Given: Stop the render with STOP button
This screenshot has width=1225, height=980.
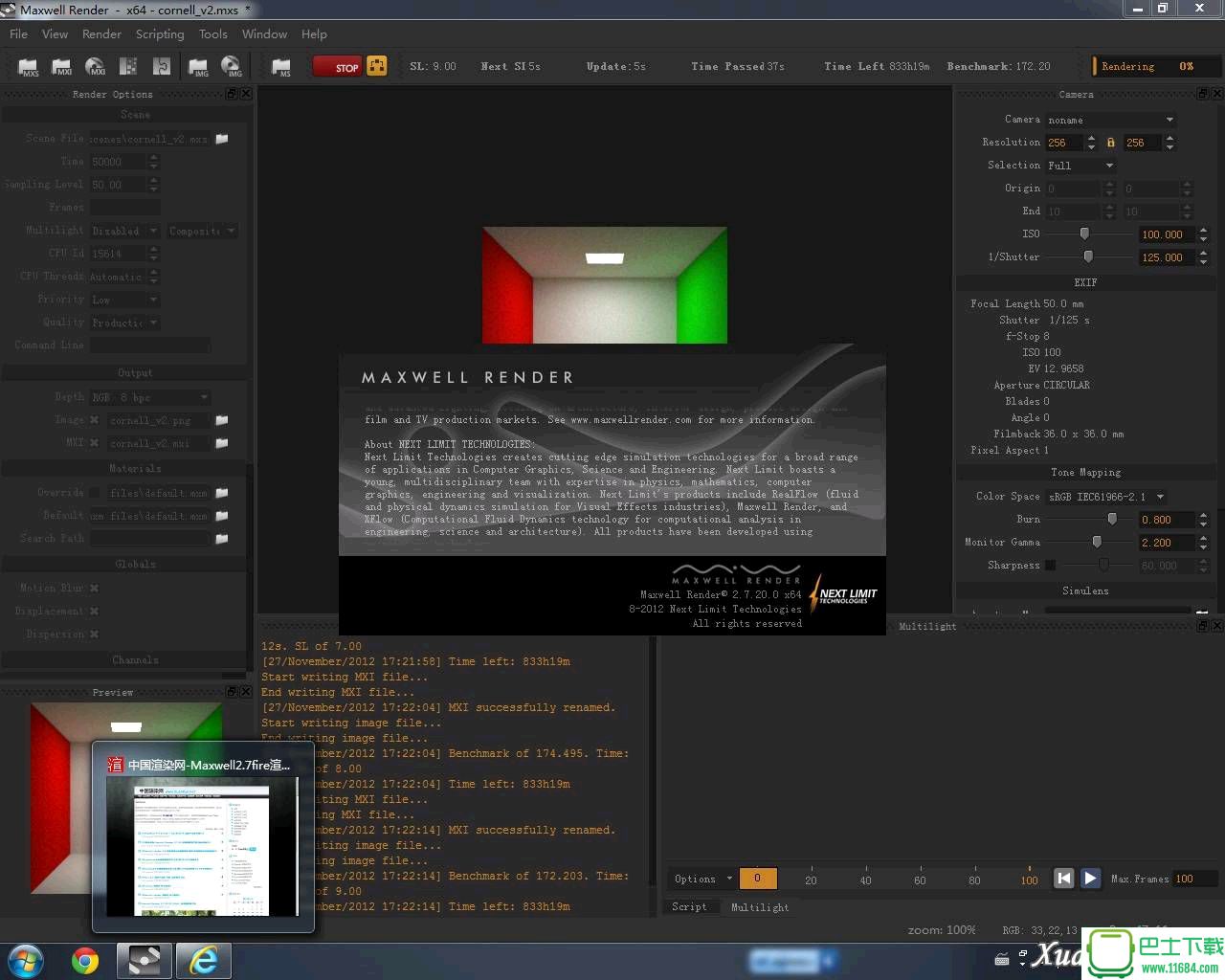Looking at the screenshot, I should click(x=336, y=66).
